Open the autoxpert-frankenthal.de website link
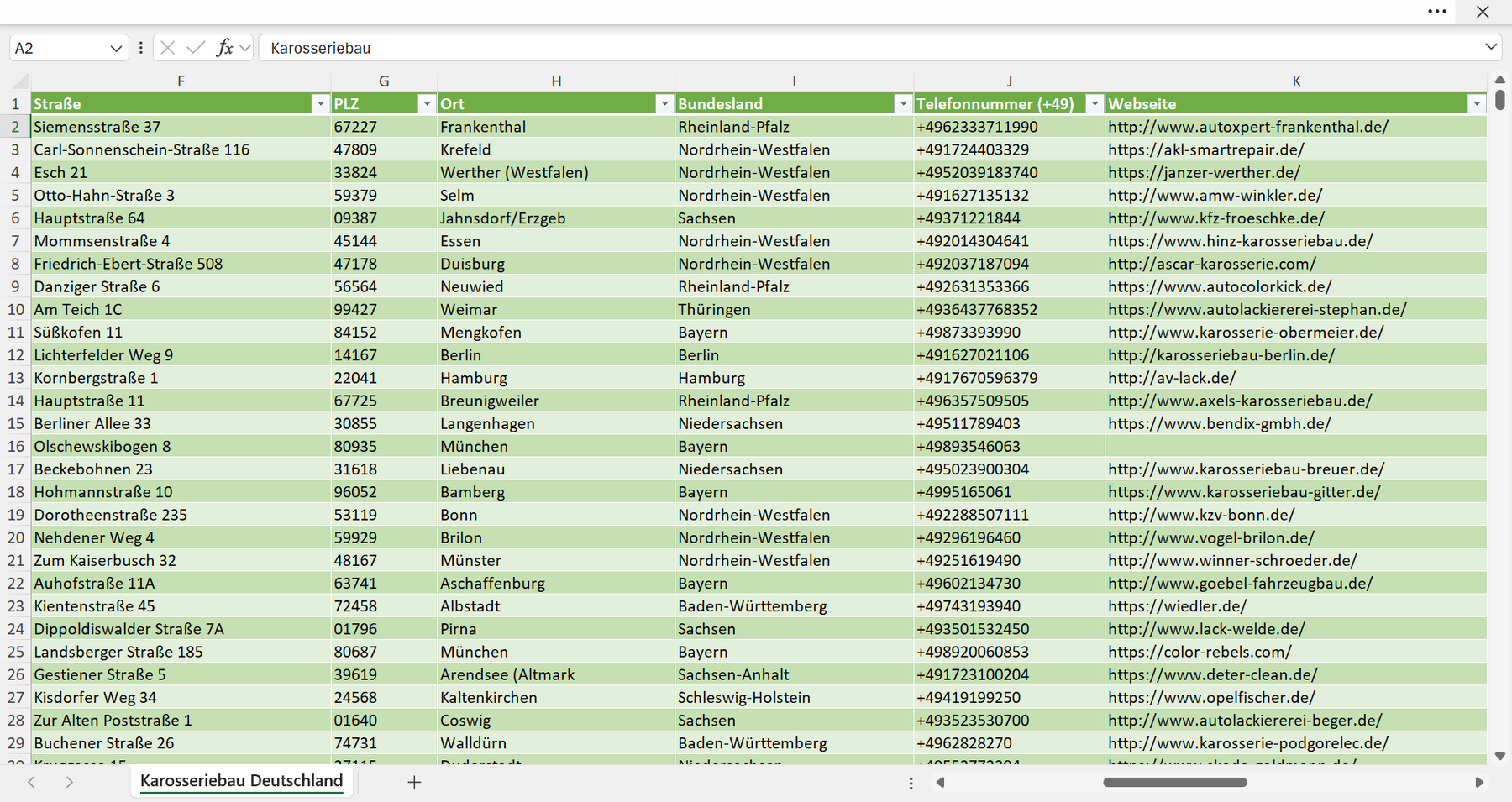This screenshot has width=1512, height=802. tap(1247, 127)
